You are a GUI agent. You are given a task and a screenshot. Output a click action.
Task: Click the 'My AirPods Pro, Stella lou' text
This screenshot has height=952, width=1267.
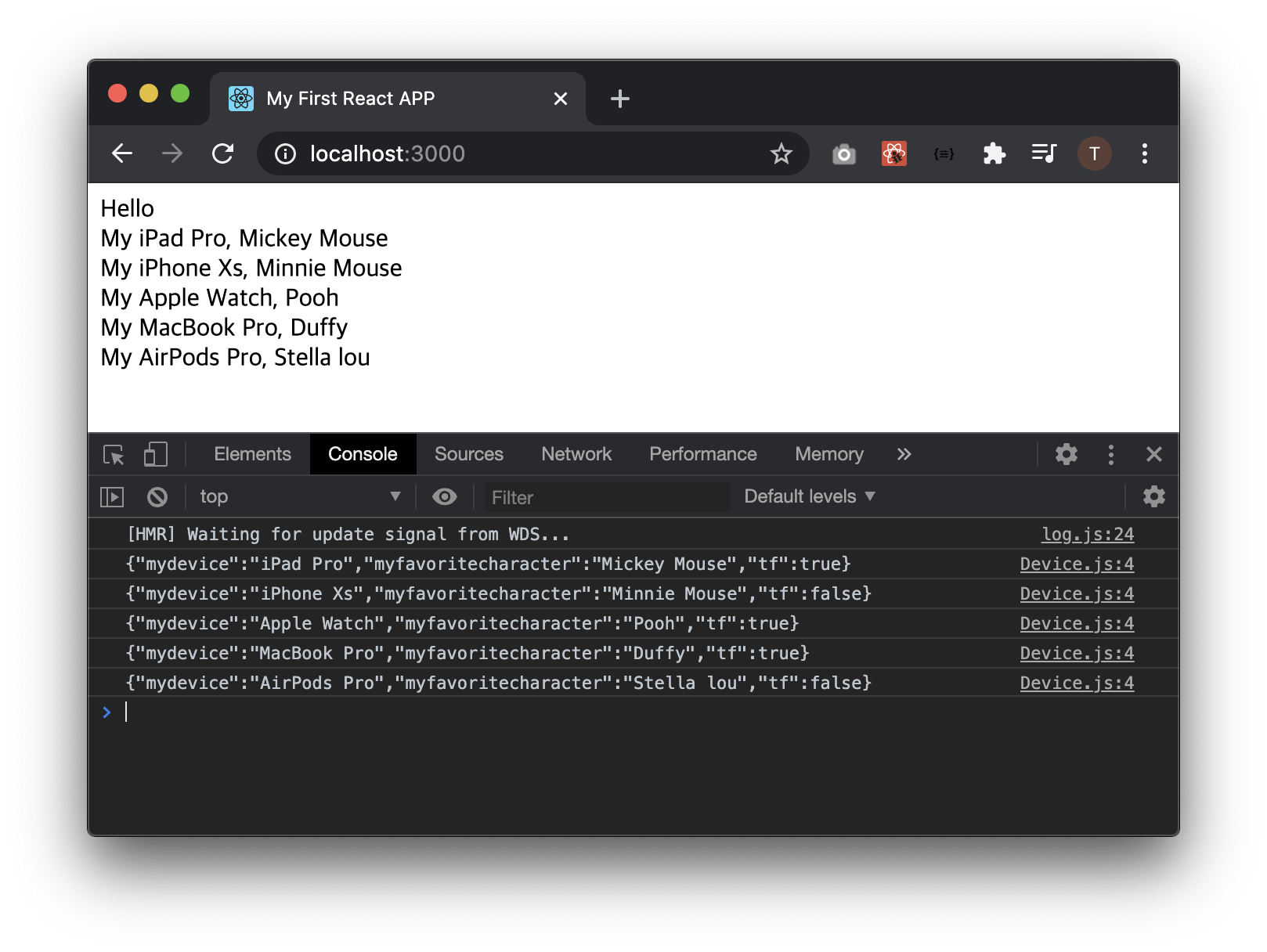coord(236,357)
